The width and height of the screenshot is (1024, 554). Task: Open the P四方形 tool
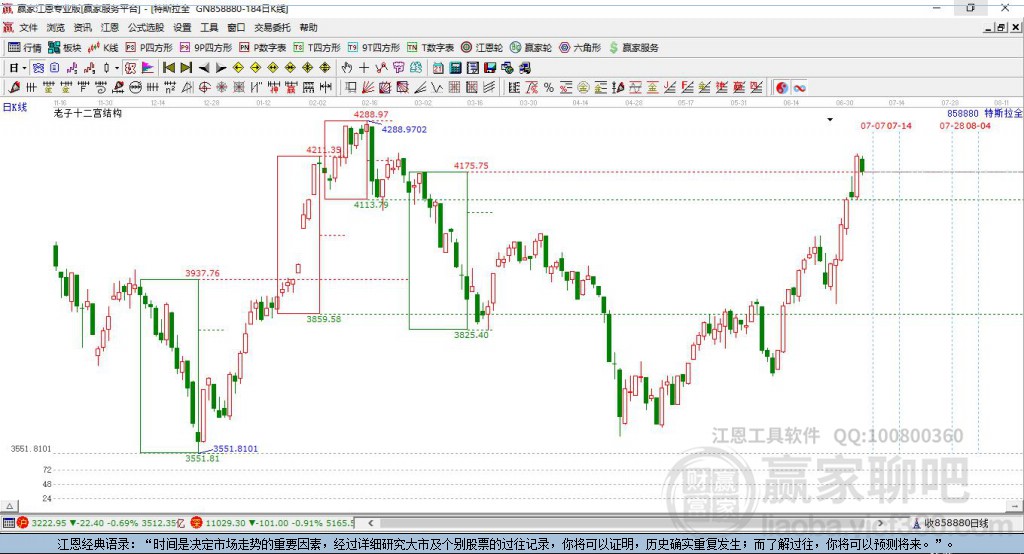coord(149,48)
